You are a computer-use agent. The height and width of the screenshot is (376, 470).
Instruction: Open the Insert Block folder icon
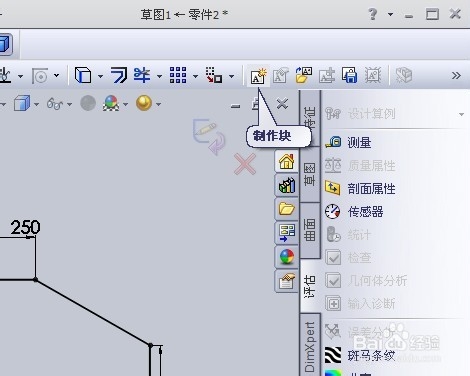point(303,75)
